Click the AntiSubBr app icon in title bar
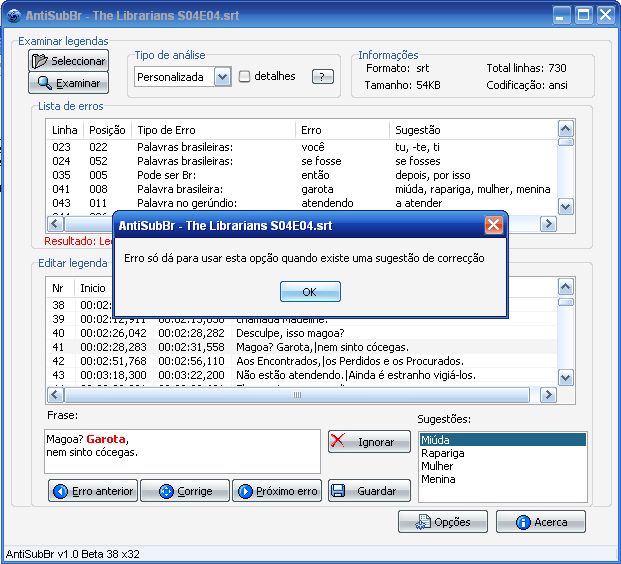This screenshot has width=621, height=564. click(14, 15)
